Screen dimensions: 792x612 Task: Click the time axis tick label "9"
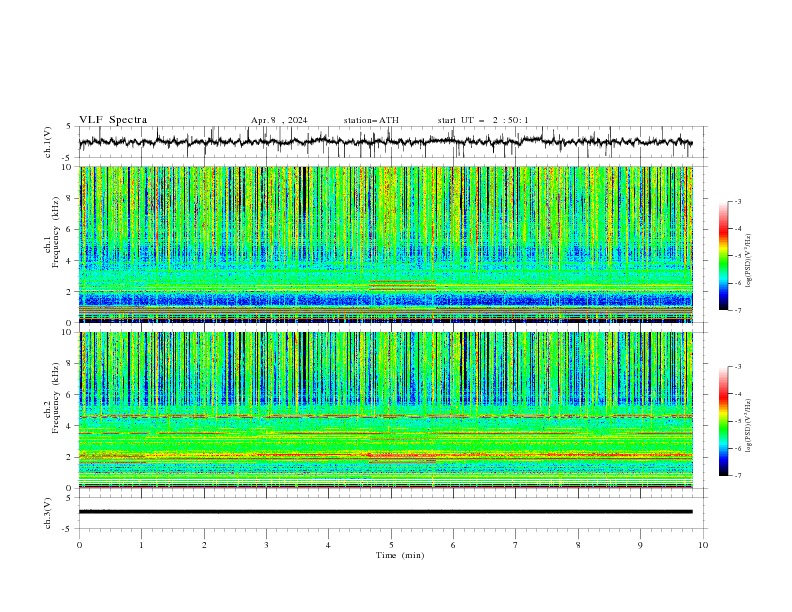(x=641, y=545)
